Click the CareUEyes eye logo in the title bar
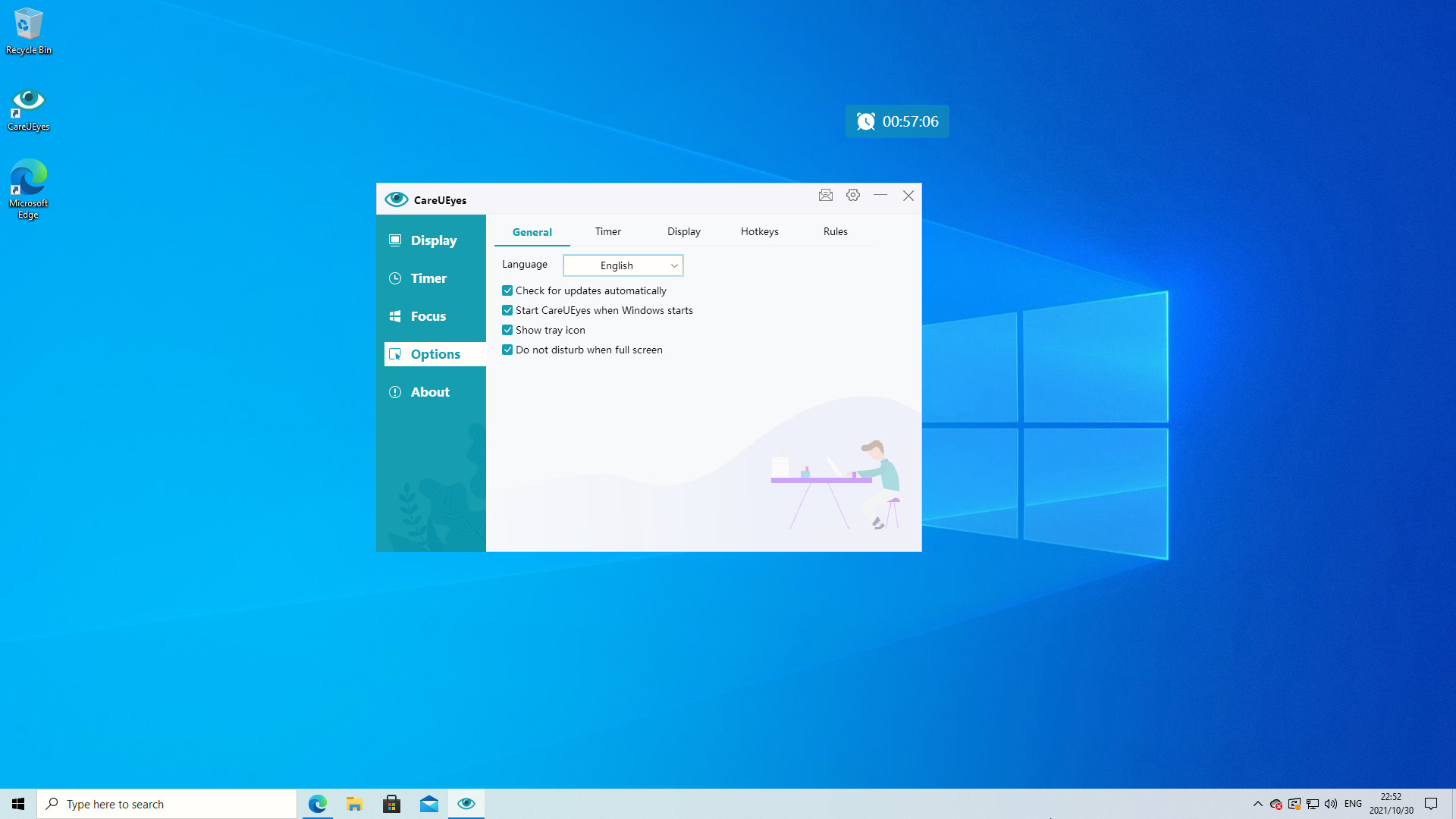 tap(396, 199)
